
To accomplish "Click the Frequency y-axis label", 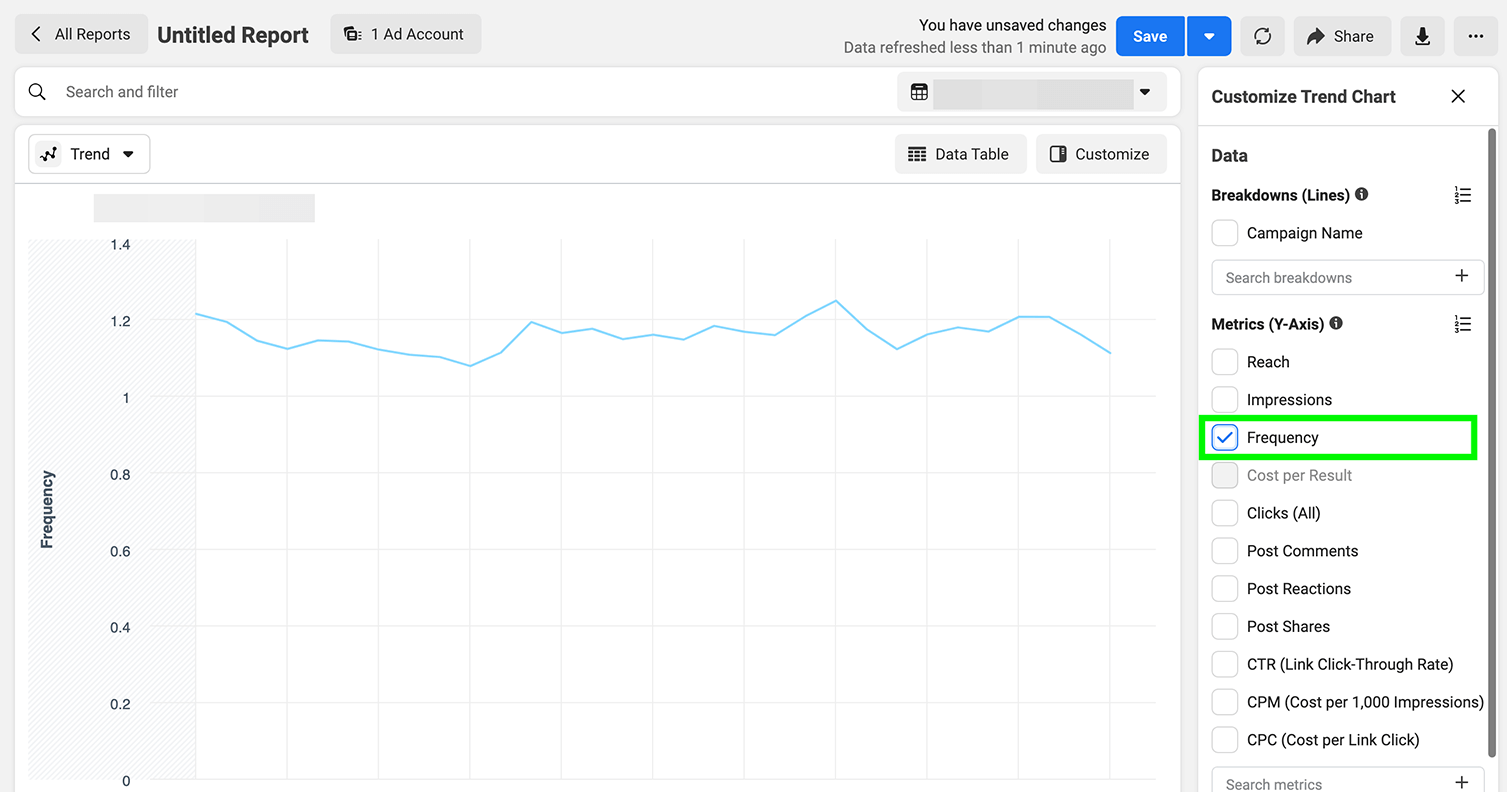I will coord(47,510).
